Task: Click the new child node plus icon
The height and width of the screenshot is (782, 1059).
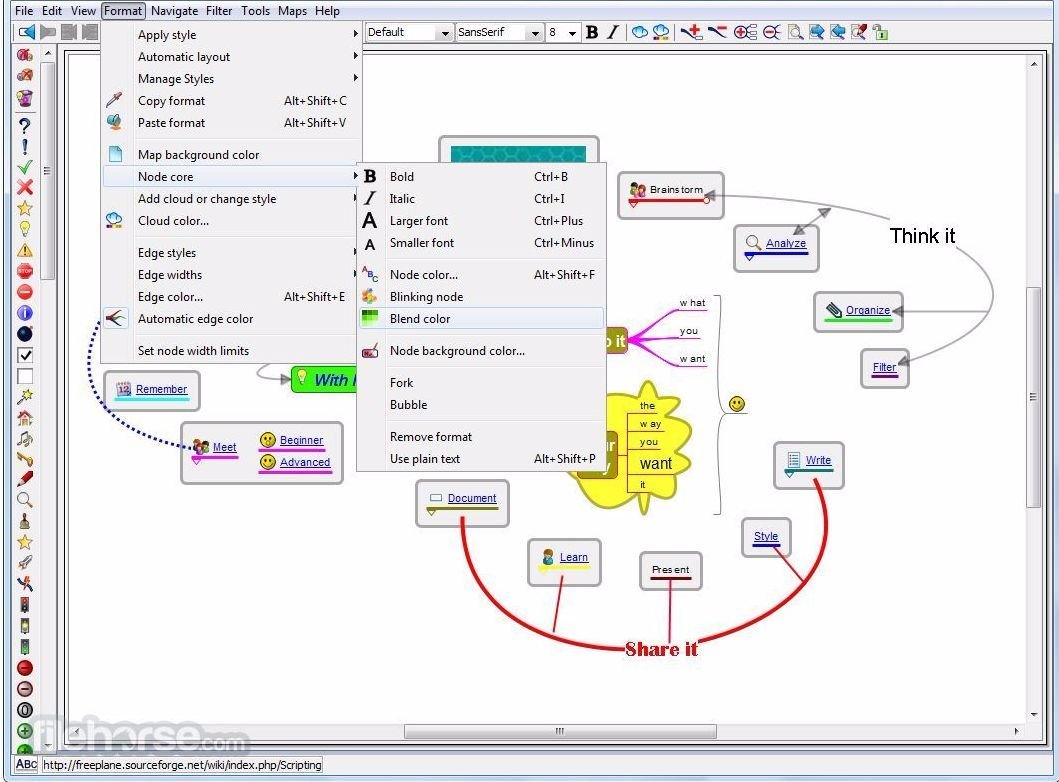Action: (692, 32)
